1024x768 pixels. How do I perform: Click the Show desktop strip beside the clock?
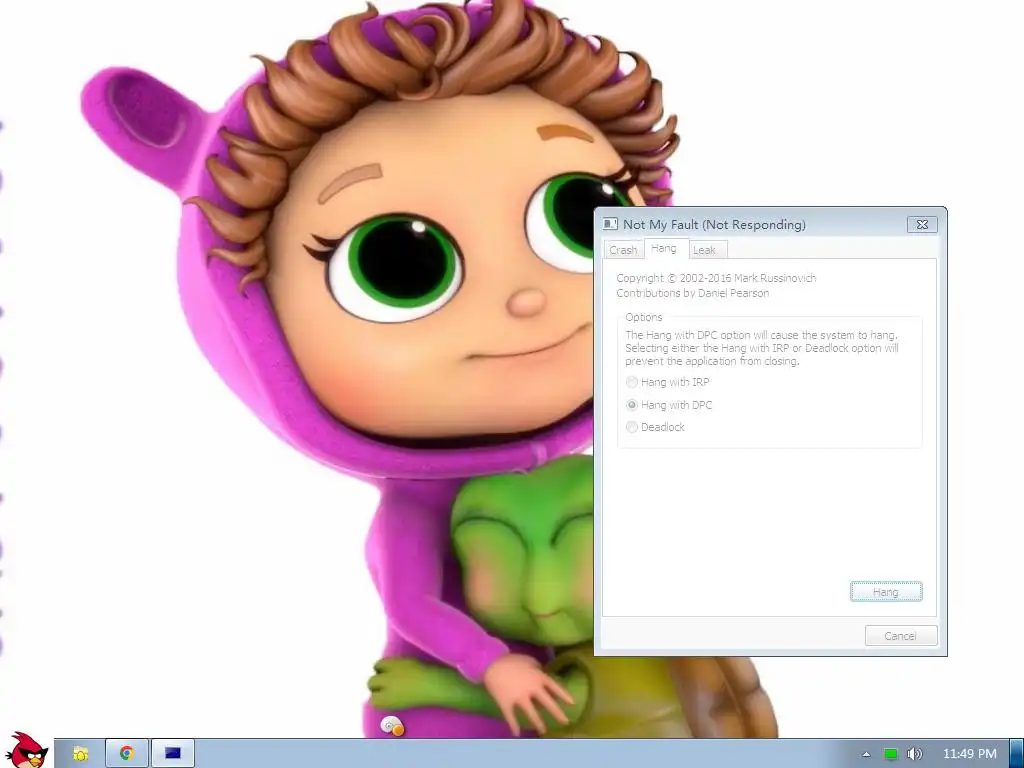click(1017, 754)
